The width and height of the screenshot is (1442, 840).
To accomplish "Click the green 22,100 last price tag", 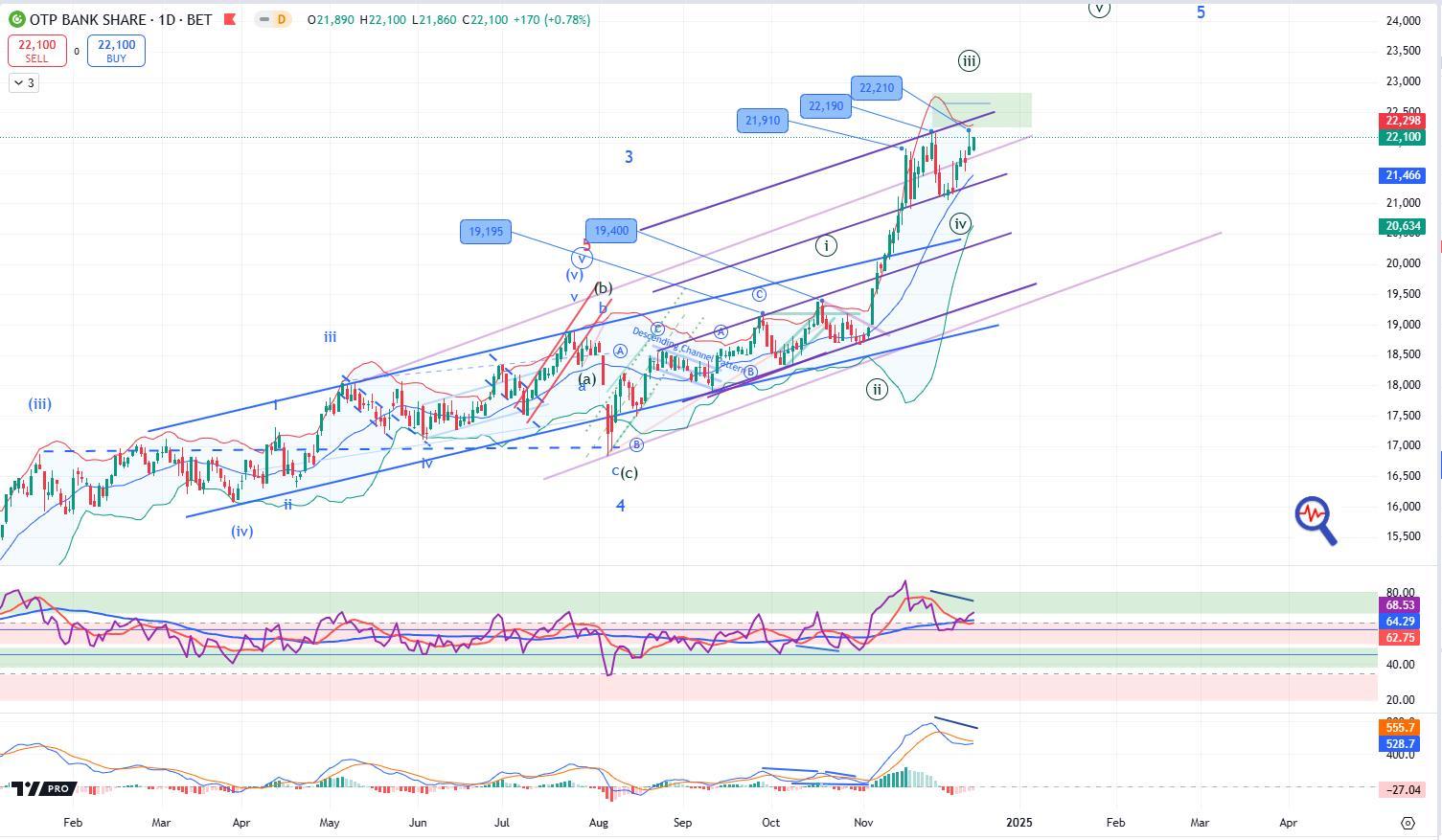I will click(x=1404, y=137).
